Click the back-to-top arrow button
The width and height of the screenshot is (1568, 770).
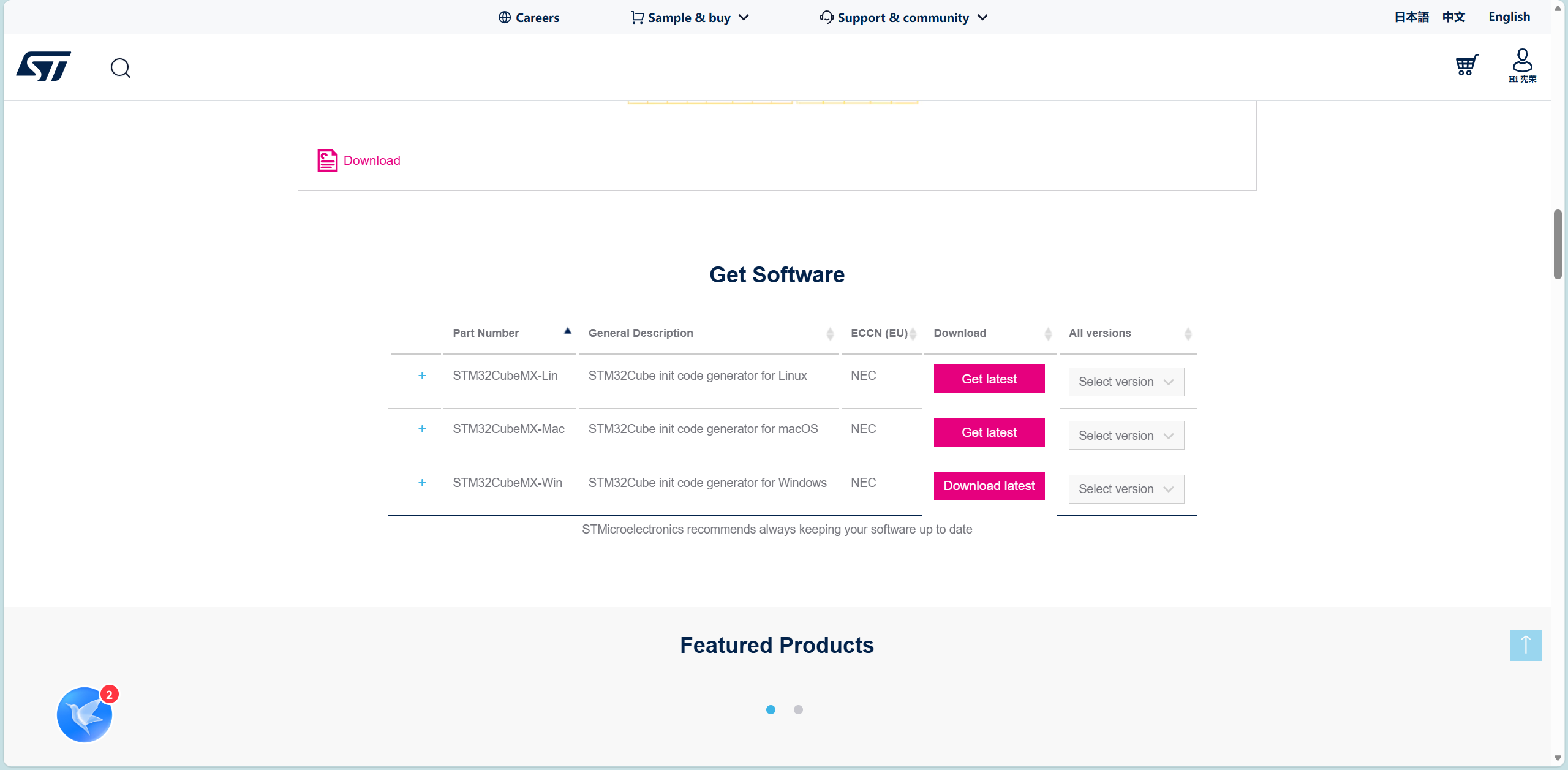1526,645
